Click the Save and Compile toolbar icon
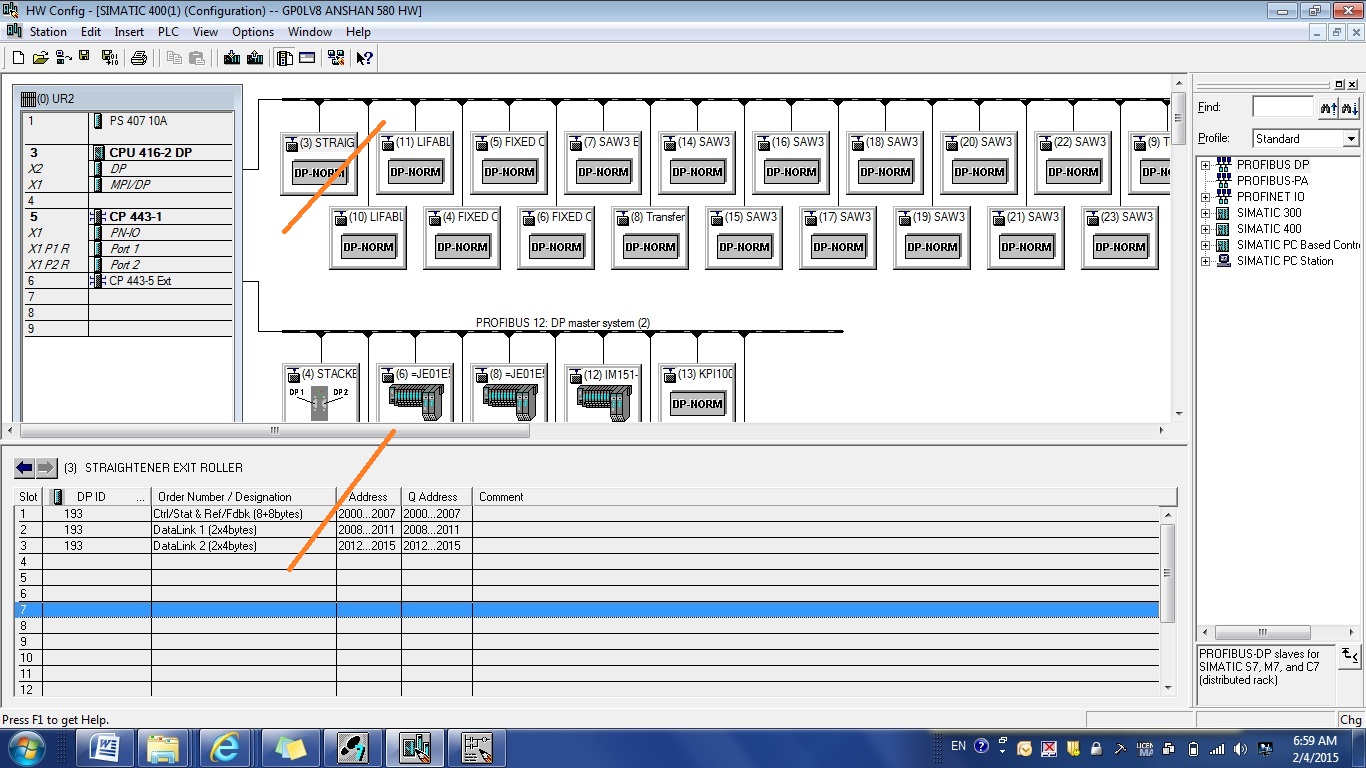 tap(109, 58)
